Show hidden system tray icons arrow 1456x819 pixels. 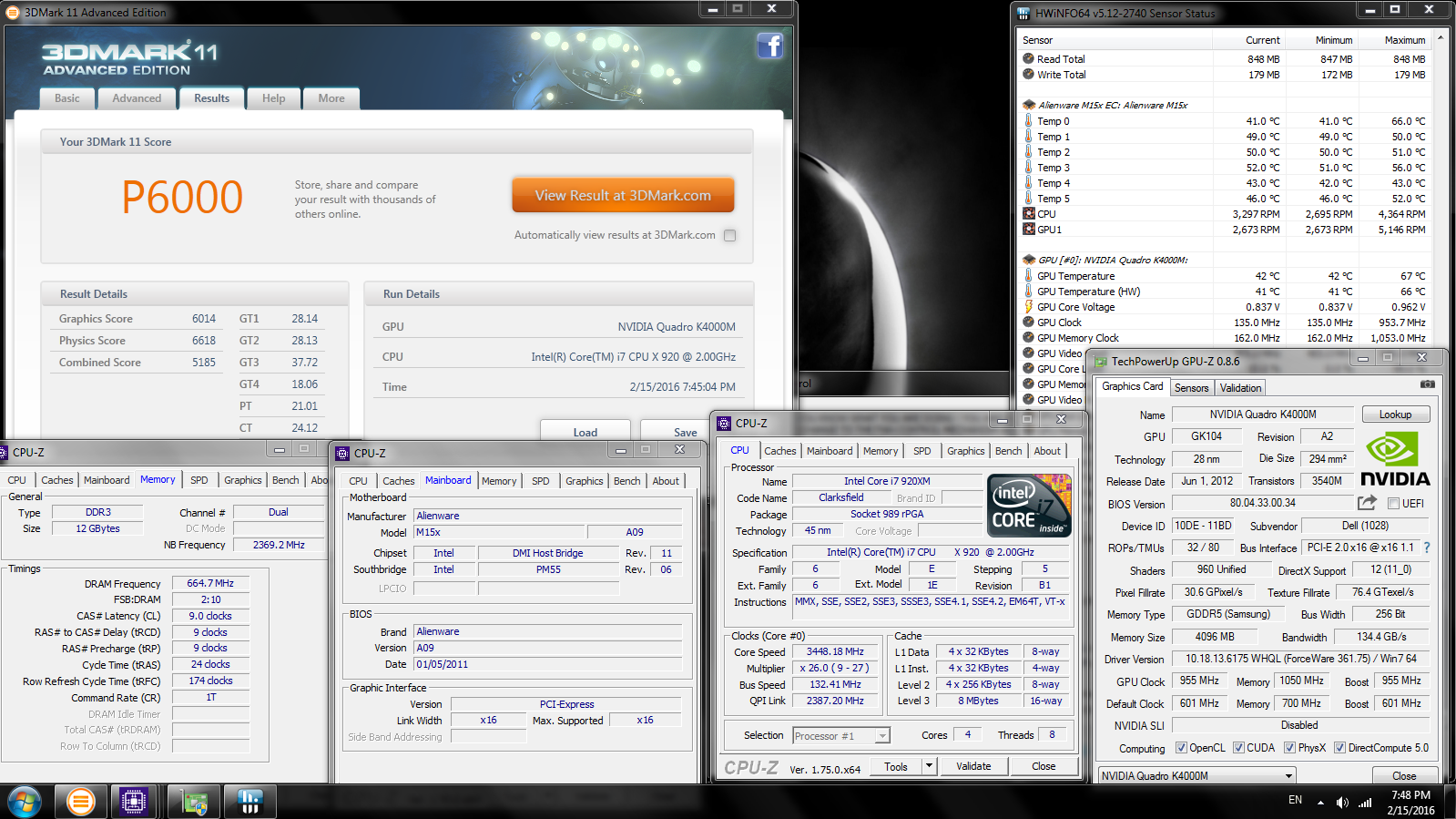[x=1320, y=803]
